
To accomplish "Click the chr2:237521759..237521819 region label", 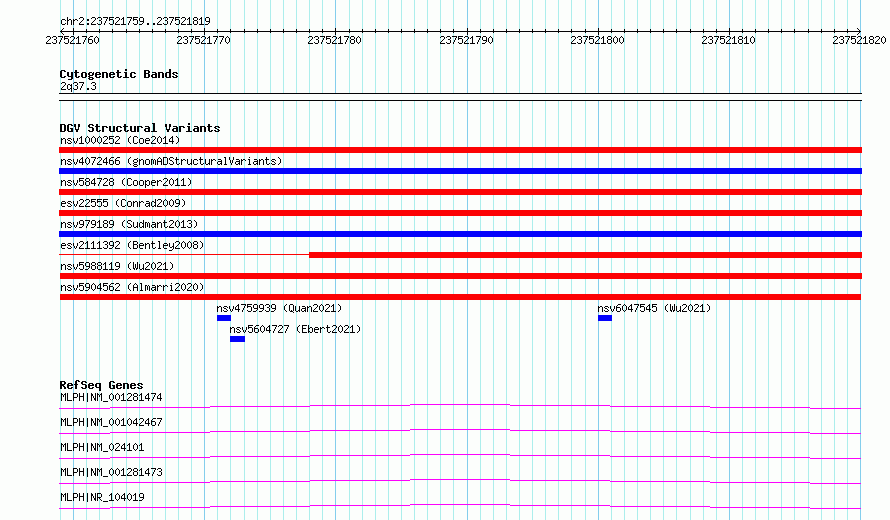I will (135, 21).
